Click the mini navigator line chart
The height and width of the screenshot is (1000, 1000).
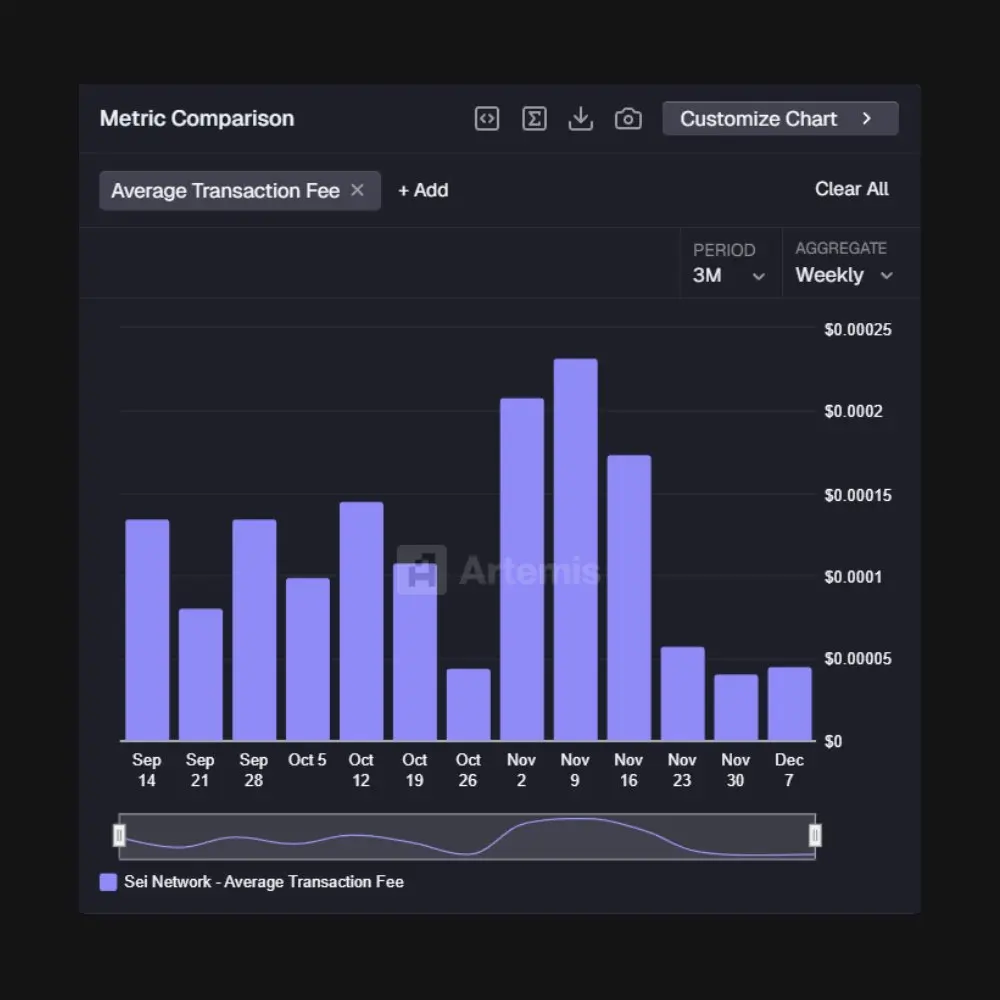pos(467,836)
